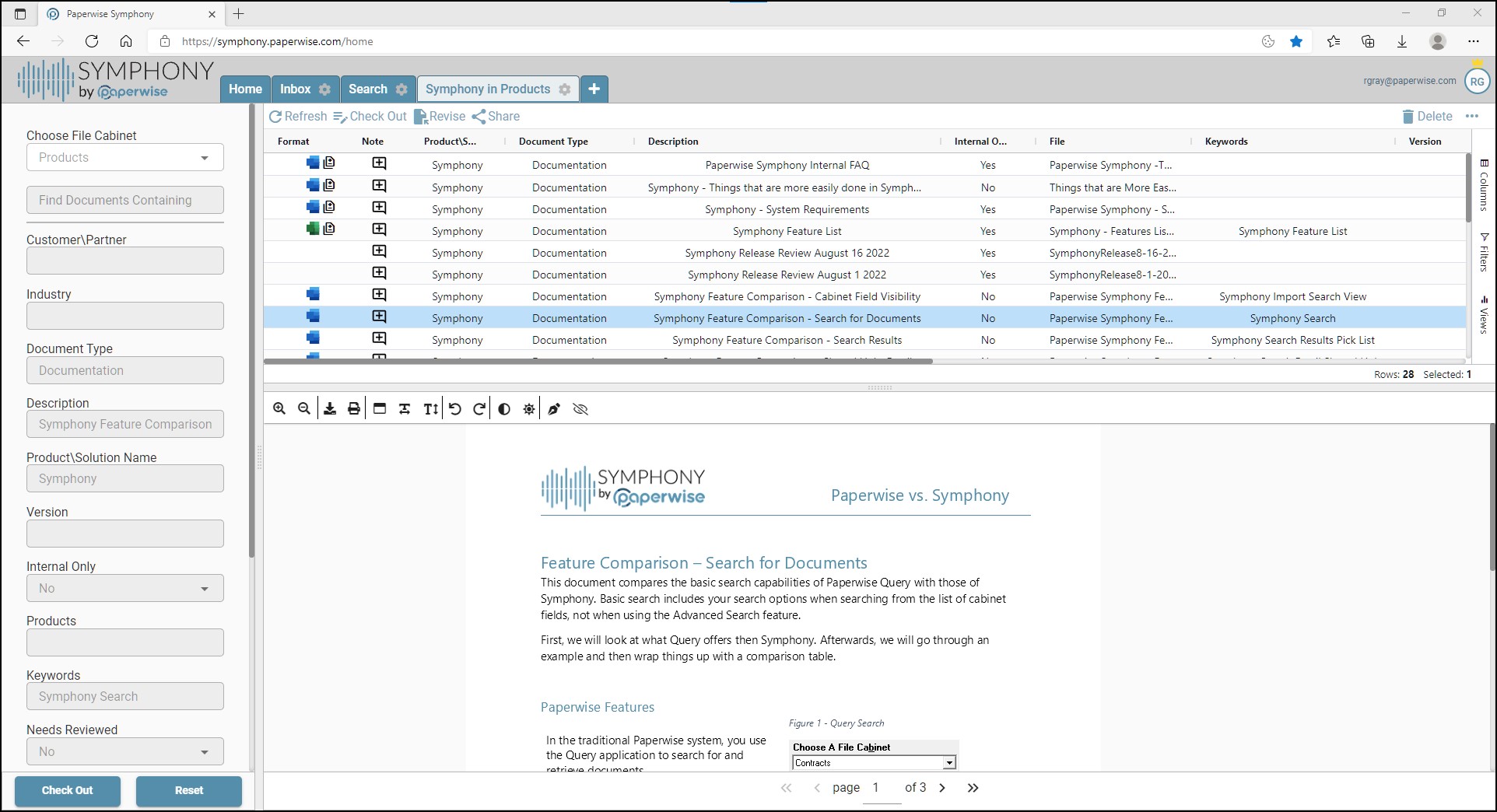1497x812 pixels.
Task: Rotate the document left
Action: (x=455, y=408)
